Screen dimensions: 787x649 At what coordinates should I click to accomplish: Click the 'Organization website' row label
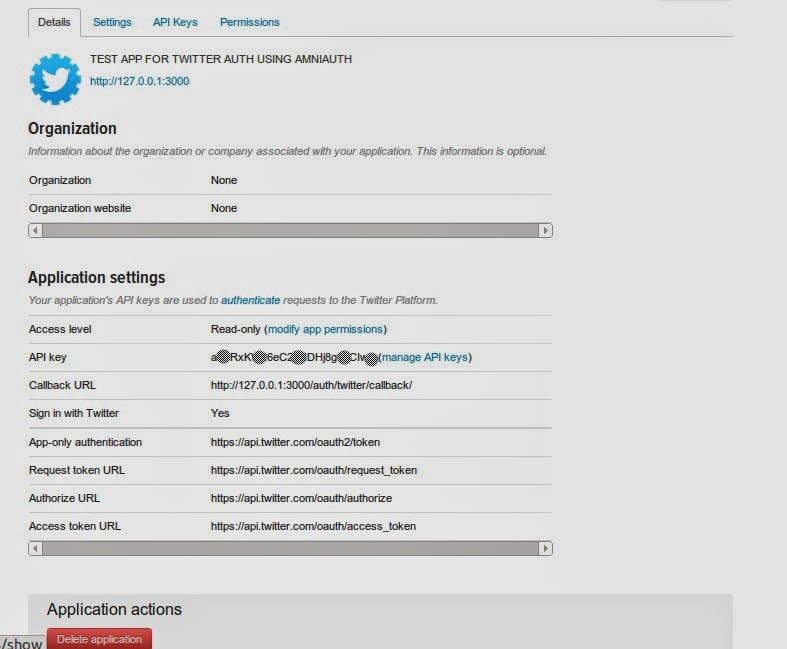pyautogui.click(x=80, y=208)
